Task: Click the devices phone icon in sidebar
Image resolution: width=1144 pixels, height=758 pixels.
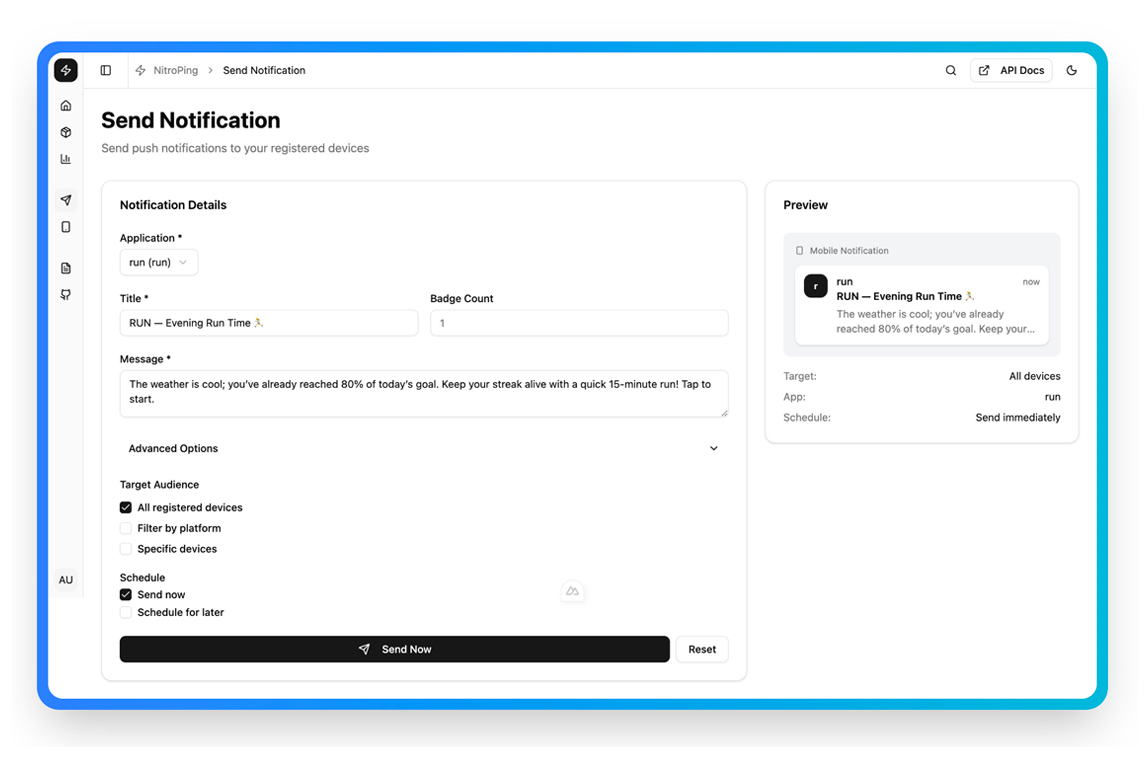Action: click(x=66, y=227)
